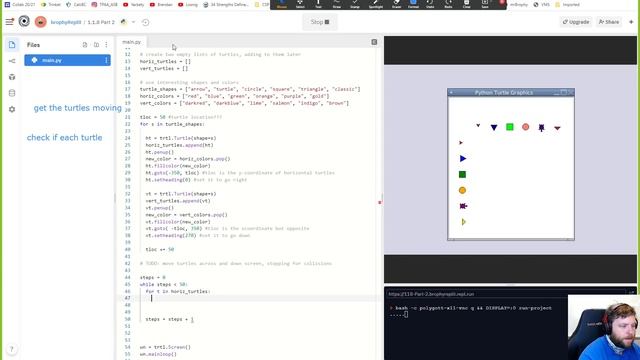Screen dimensions: 640x360
Task: Click Zoom annotation Save
Action: point(485,4)
